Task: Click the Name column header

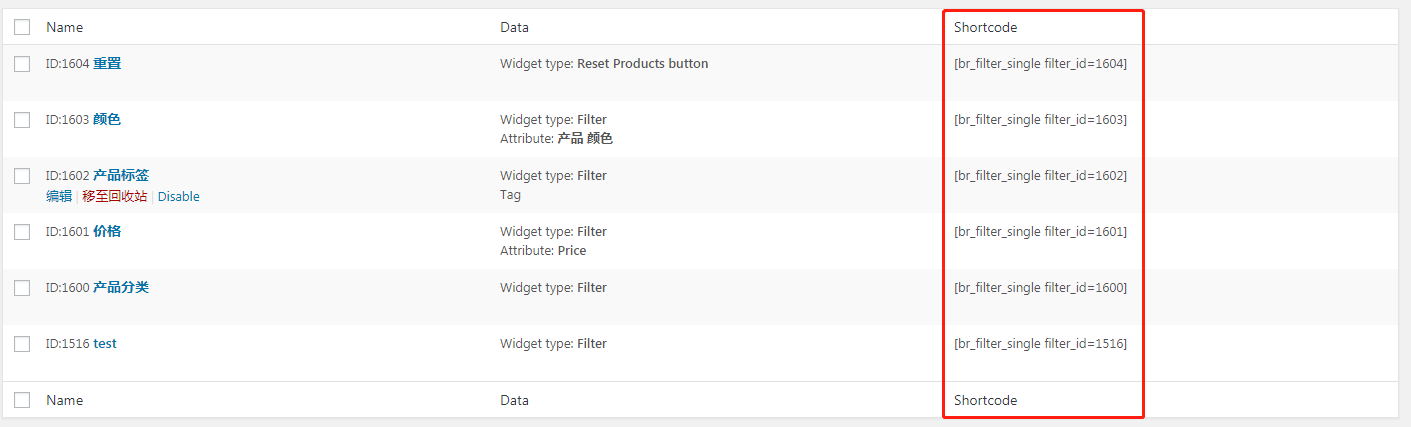Action: click(x=65, y=27)
